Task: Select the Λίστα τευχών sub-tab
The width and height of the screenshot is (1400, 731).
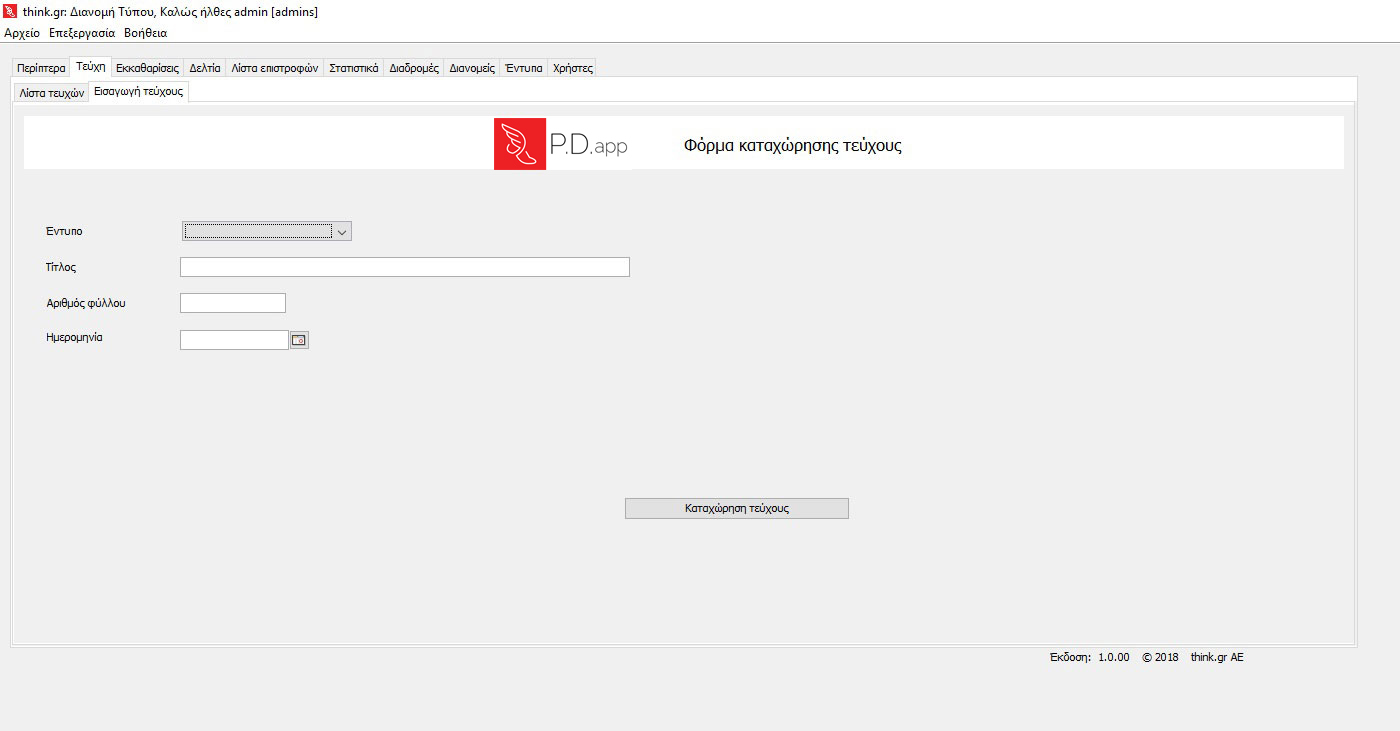Action: 51,93
